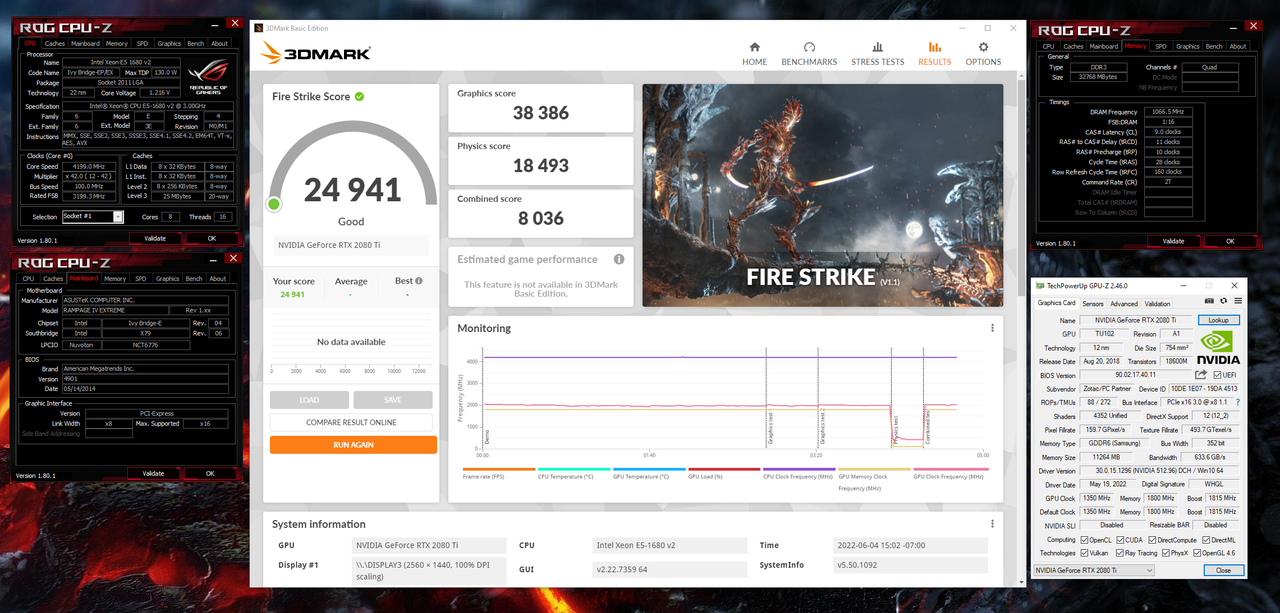
Task: Click the Graphics score value 38 386
Action: (x=541, y=113)
